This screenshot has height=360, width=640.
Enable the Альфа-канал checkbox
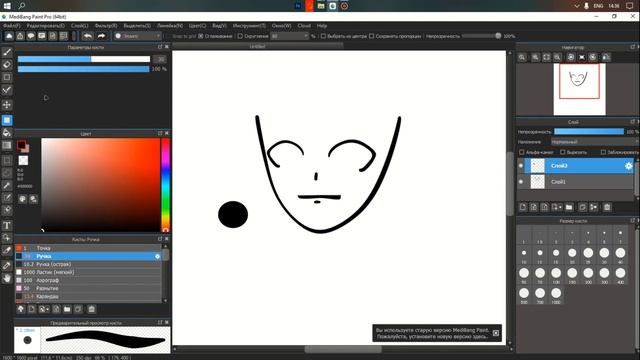tap(522, 152)
